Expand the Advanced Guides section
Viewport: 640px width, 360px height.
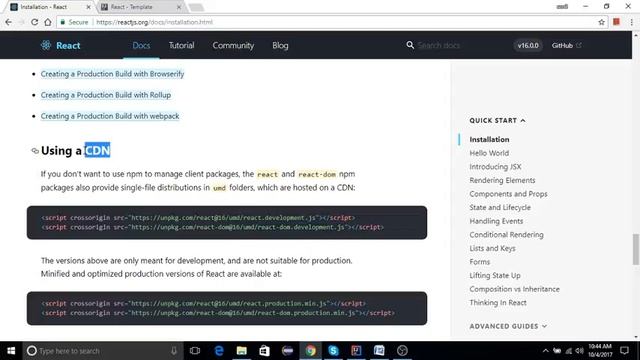pos(508,326)
